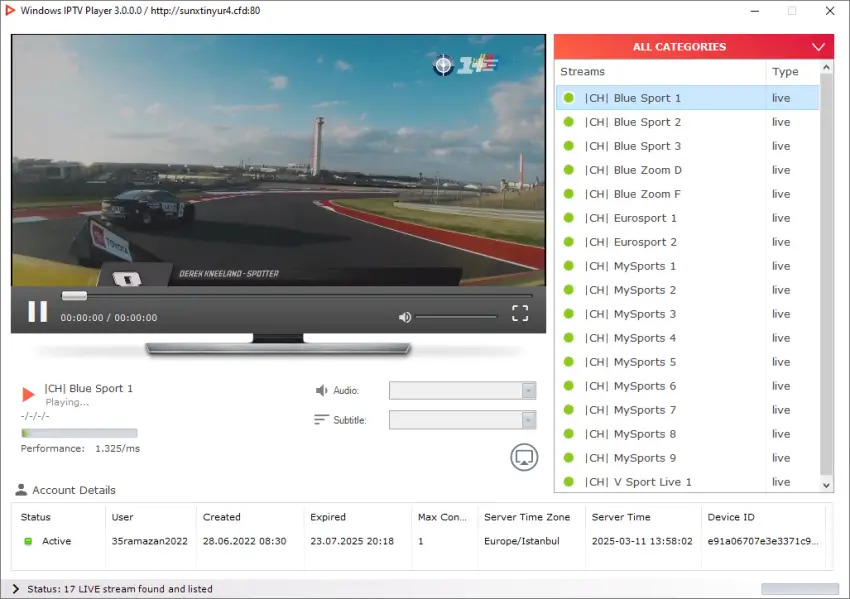Click the stream list scrollbar thumb
The width and height of the screenshot is (850, 599).
(826, 274)
